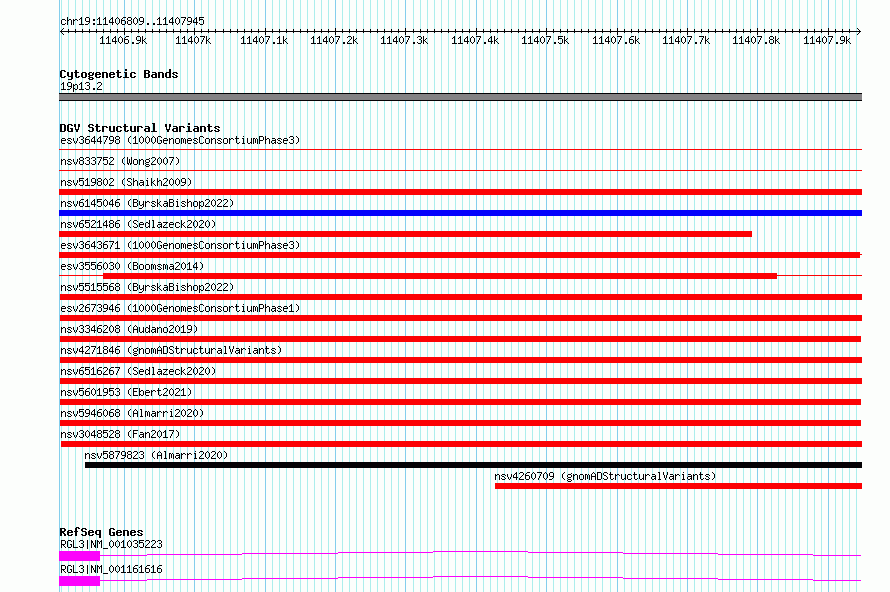Viewport: 890px width, 592px height.
Task: Click the 11407.3k ruler tick label
Action: click(x=404, y=40)
